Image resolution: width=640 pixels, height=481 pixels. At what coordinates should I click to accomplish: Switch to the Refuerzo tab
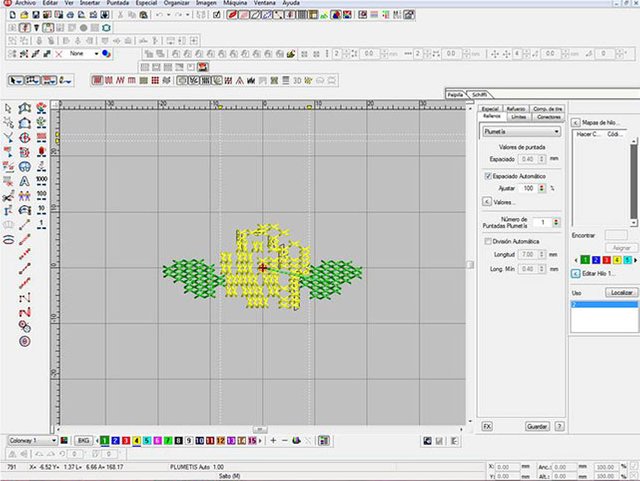pyautogui.click(x=516, y=109)
